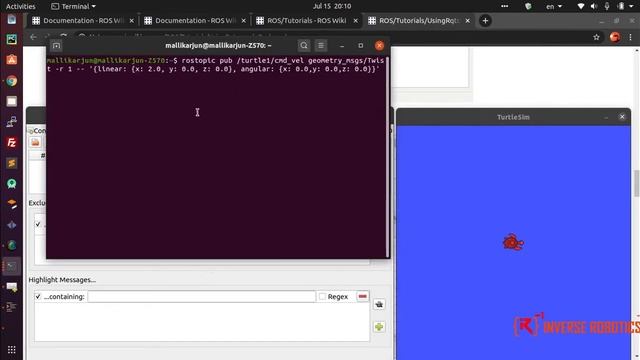Open the active Terminal dock icon
The width and height of the screenshot is (640, 360).
[11, 266]
